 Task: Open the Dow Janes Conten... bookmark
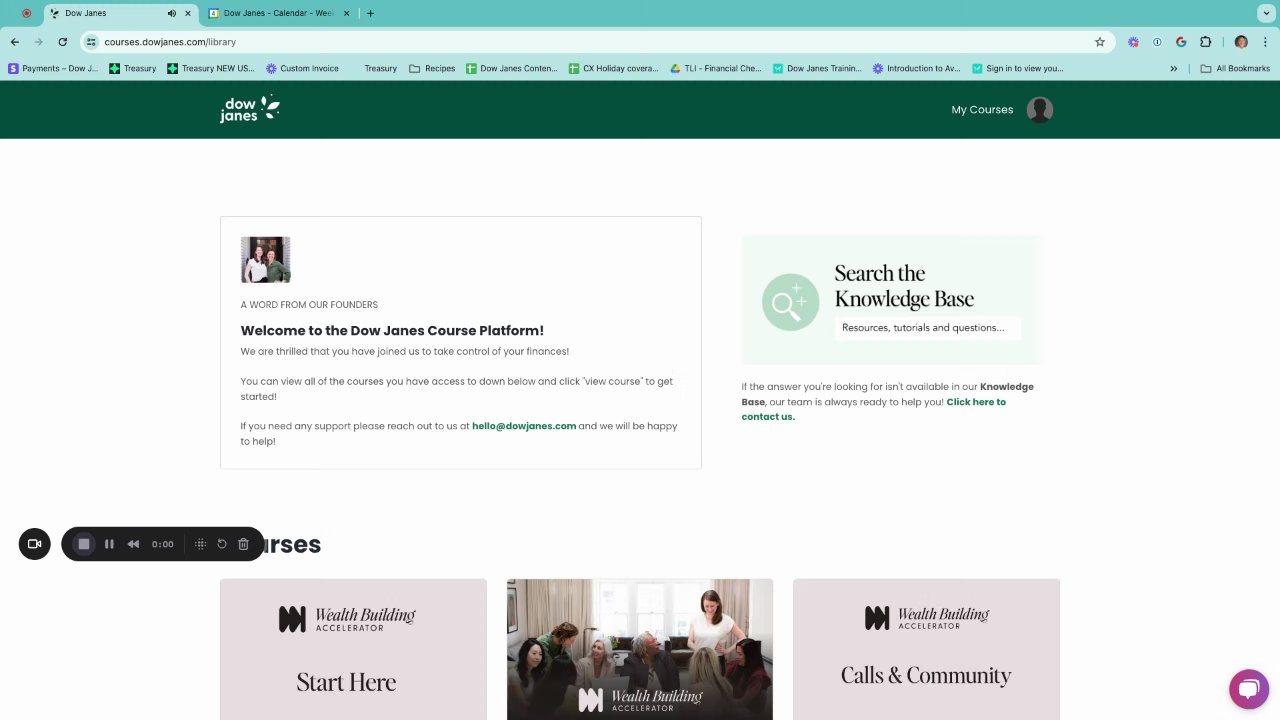(512, 69)
